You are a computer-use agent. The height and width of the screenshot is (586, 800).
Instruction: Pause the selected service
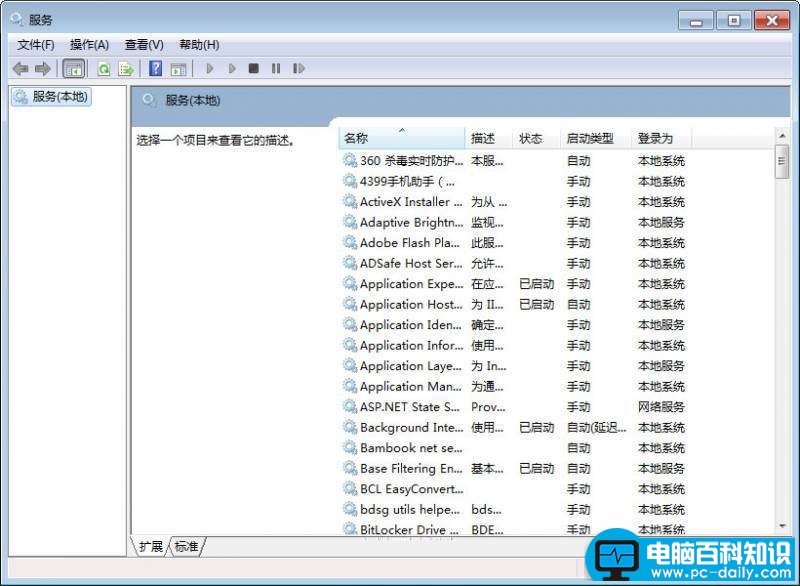274,68
